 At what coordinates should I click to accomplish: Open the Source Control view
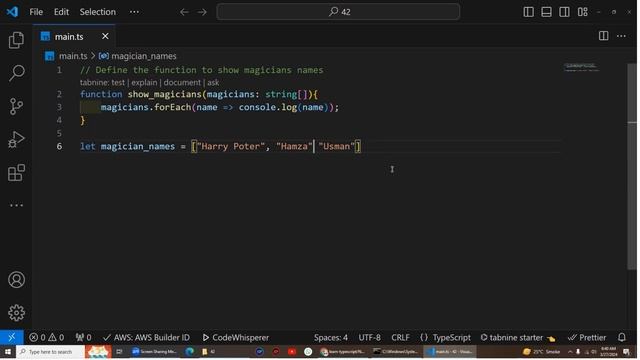16,106
